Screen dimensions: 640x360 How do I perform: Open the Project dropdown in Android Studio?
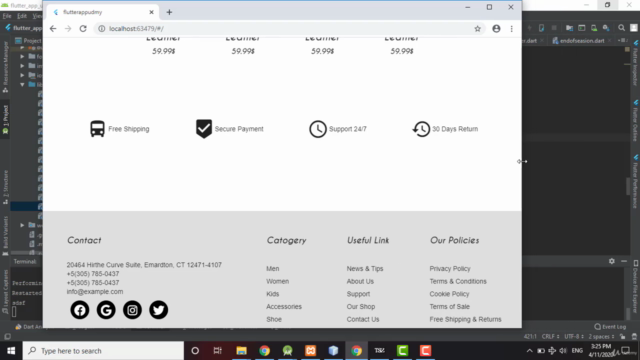click(29, 40)
